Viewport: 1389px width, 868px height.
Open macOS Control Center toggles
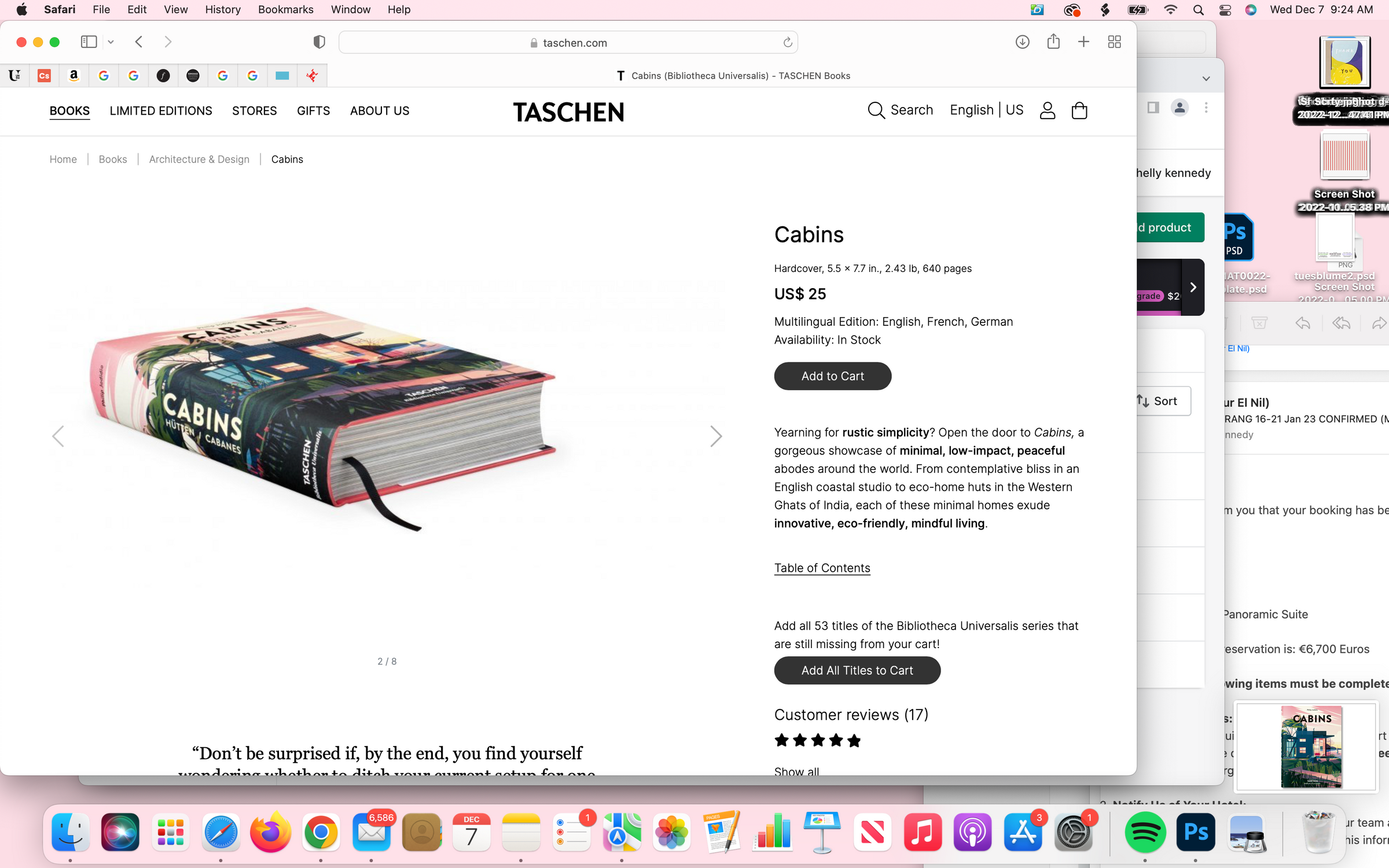1225,10
